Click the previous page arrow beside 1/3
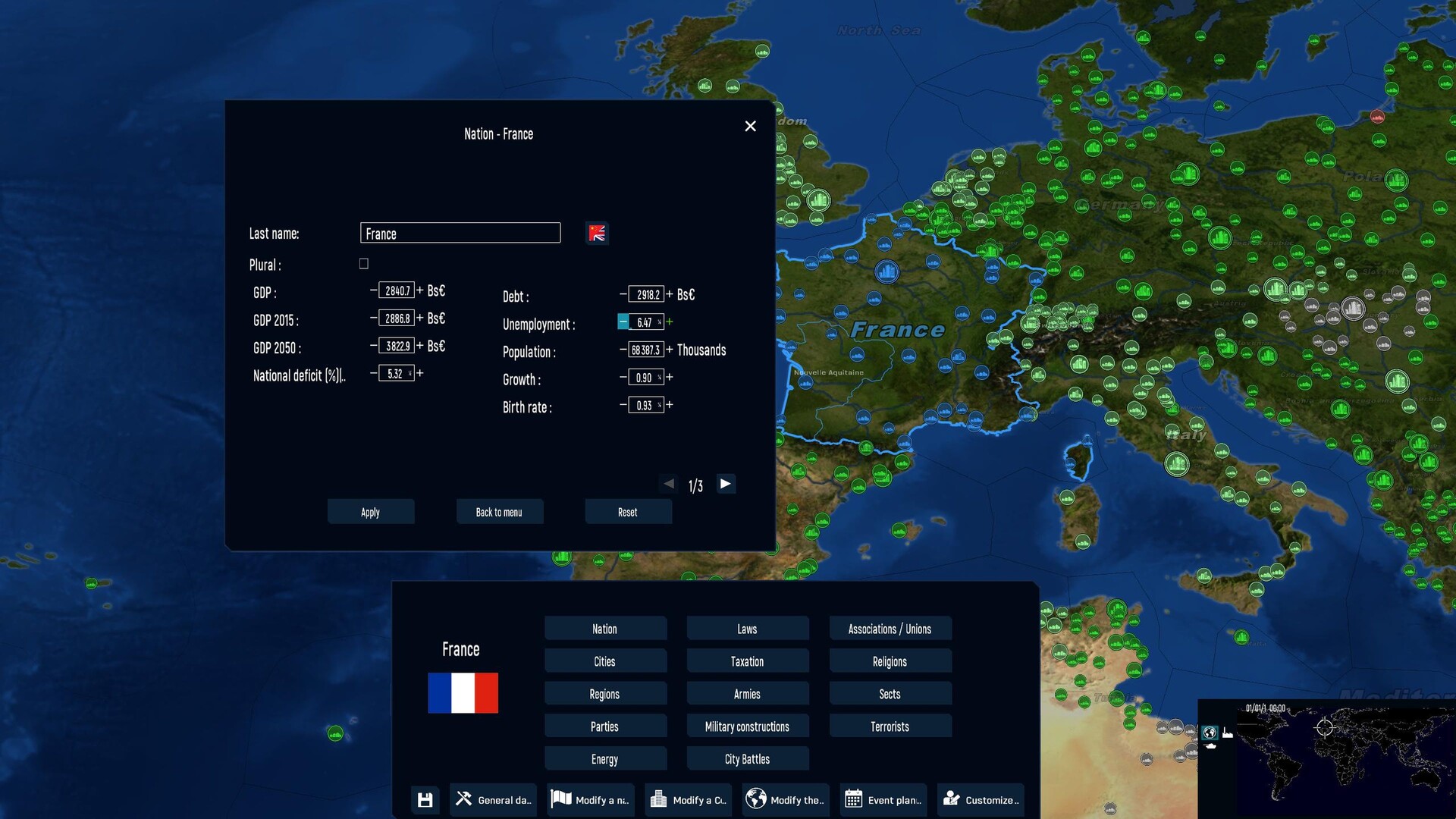 click(668, 484)
